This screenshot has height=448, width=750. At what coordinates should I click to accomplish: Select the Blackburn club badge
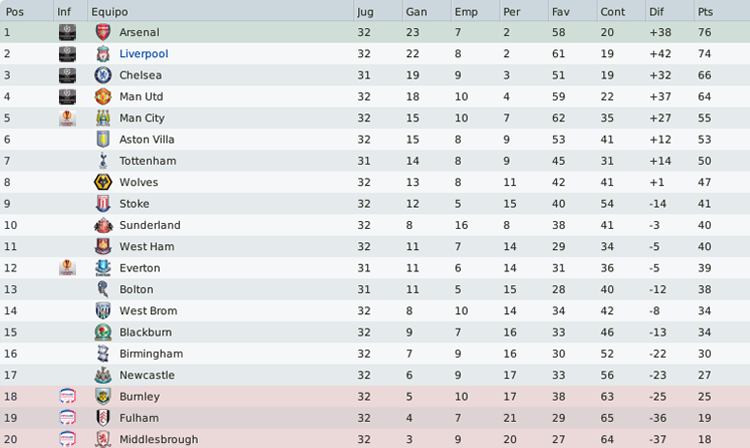tap(103, 332)
